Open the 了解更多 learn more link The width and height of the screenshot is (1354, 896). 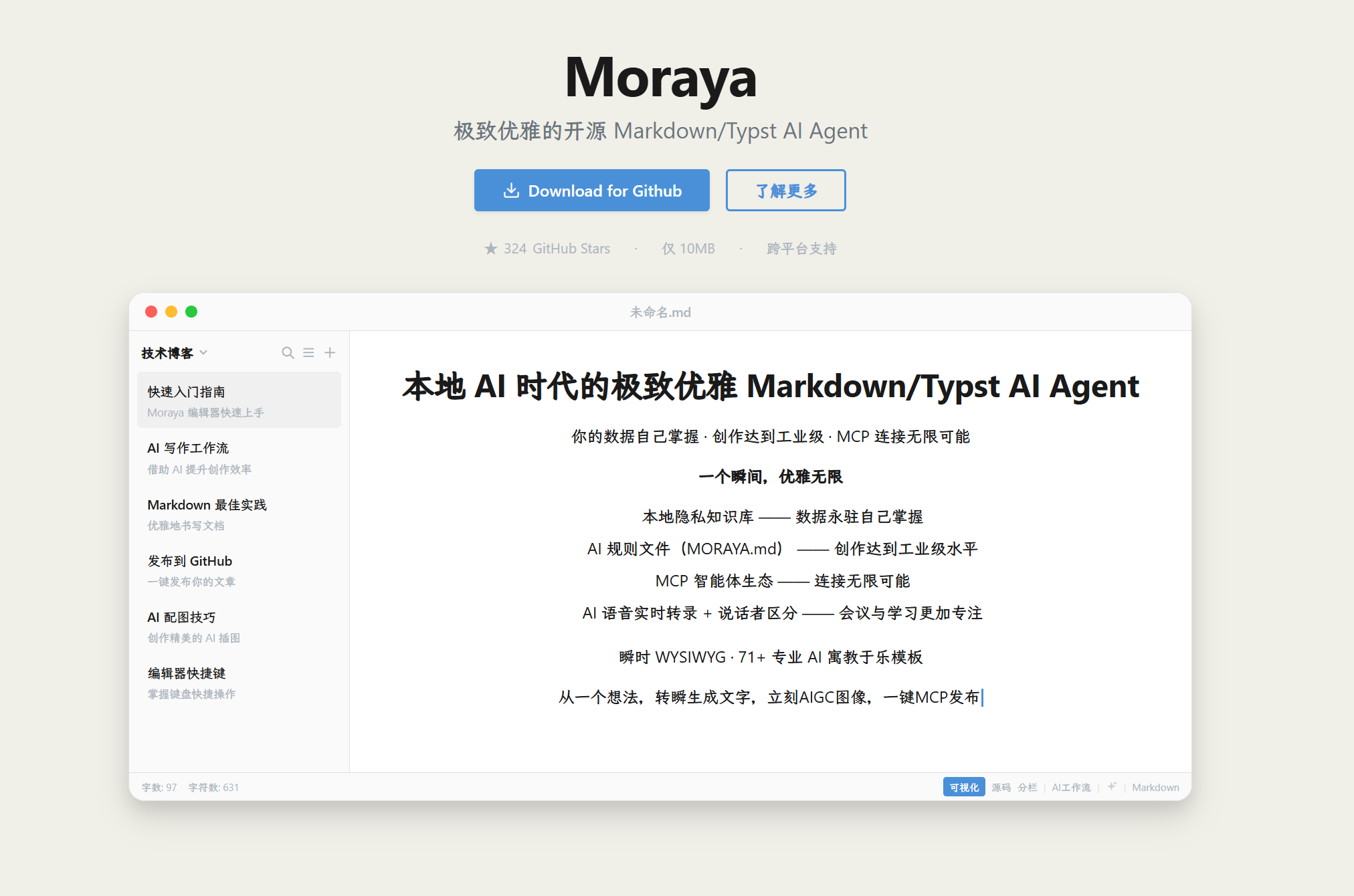click(786, 191)
